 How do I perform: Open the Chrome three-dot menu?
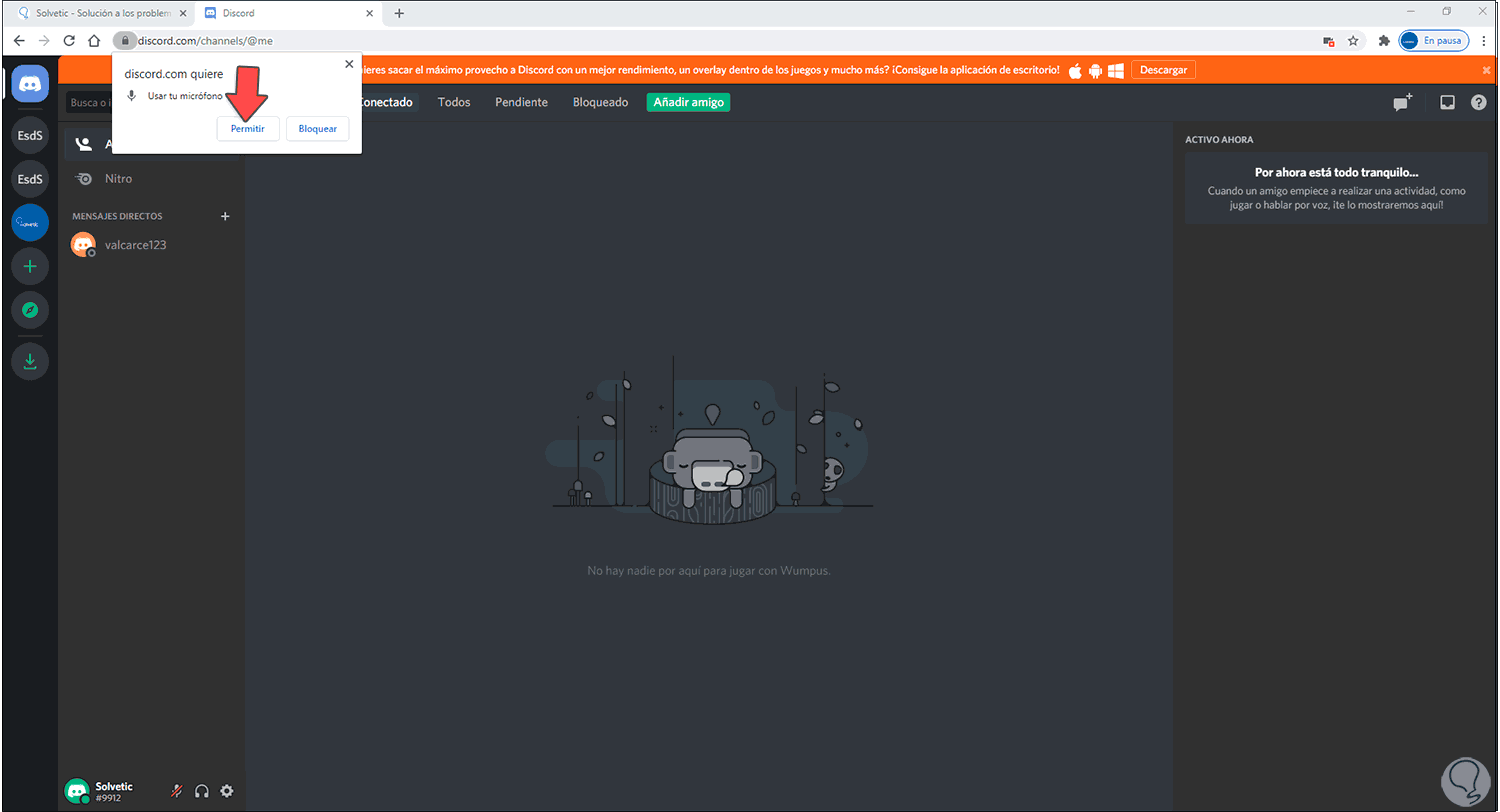click(x=1483, y=41)
